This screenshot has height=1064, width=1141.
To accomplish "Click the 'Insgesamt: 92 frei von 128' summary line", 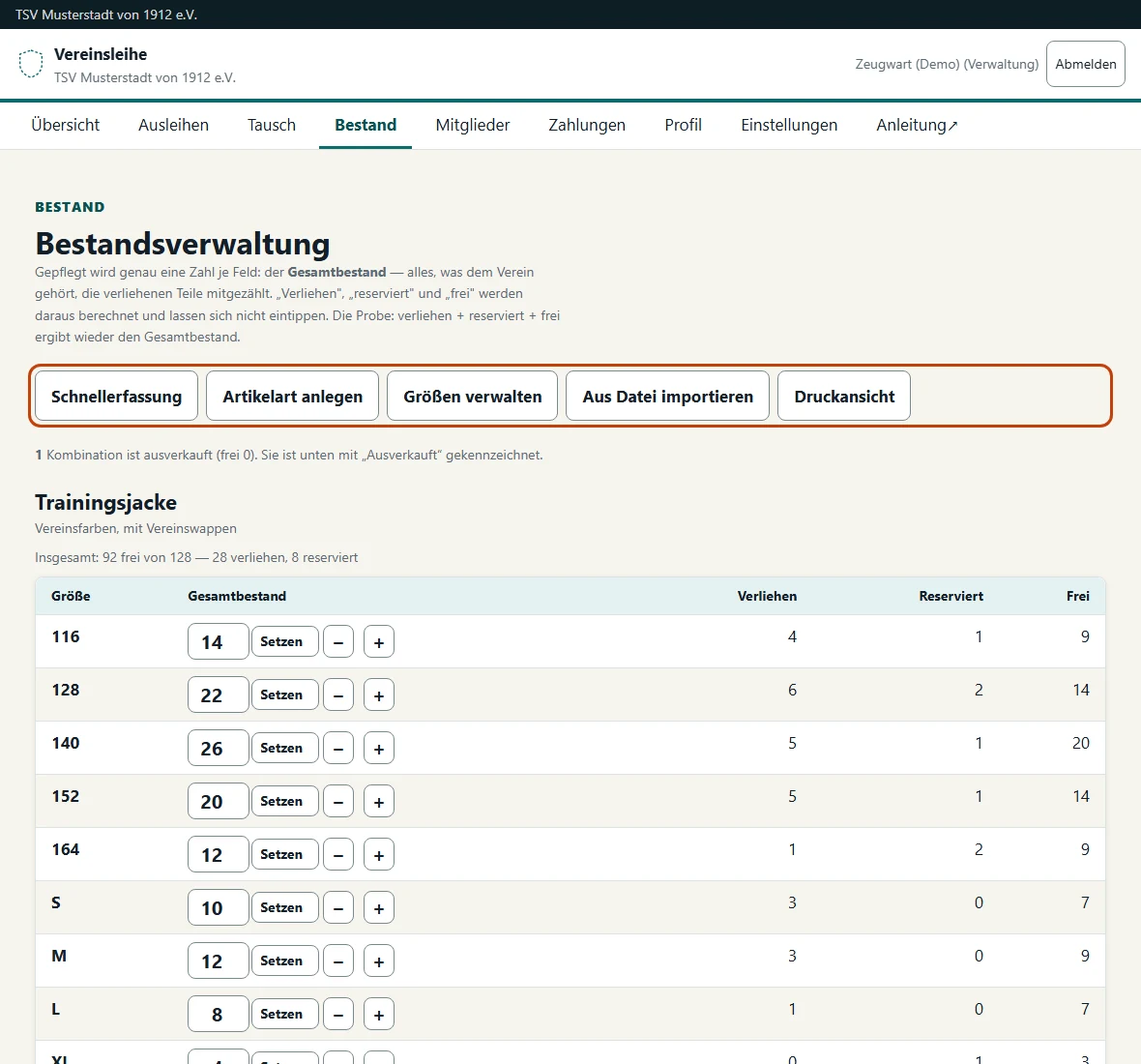I will (x=196, y=557).
